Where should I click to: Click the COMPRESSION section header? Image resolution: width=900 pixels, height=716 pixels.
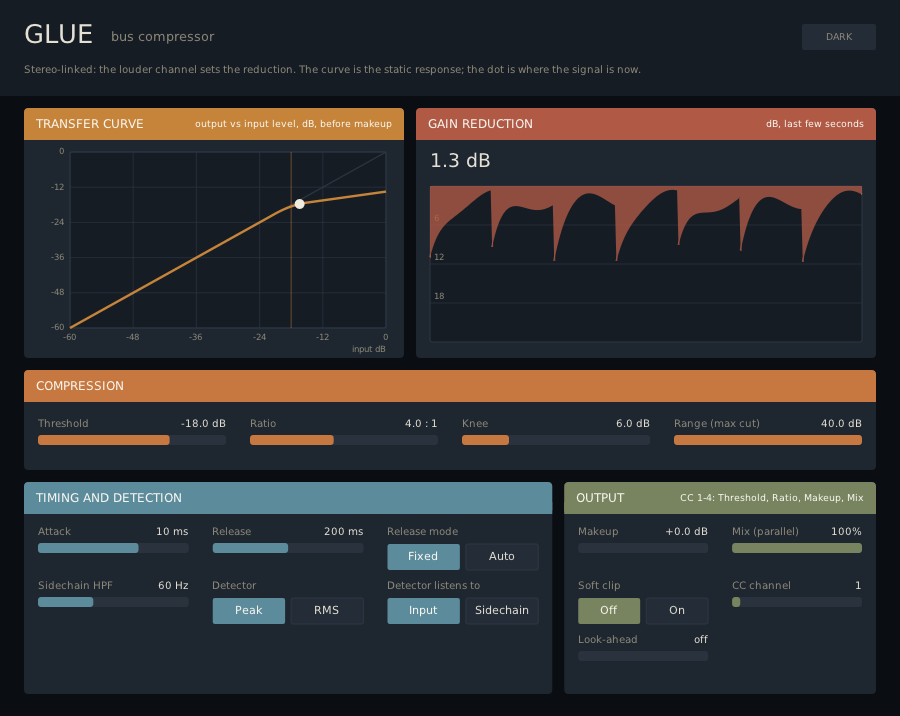click(x=450, y=386)
